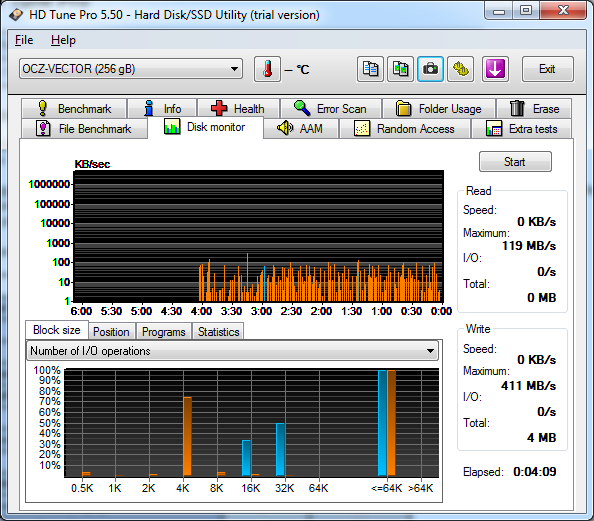Click the camera save screenshot icon
The width and height of the screenshot is (594, 521).
point(430,69)
